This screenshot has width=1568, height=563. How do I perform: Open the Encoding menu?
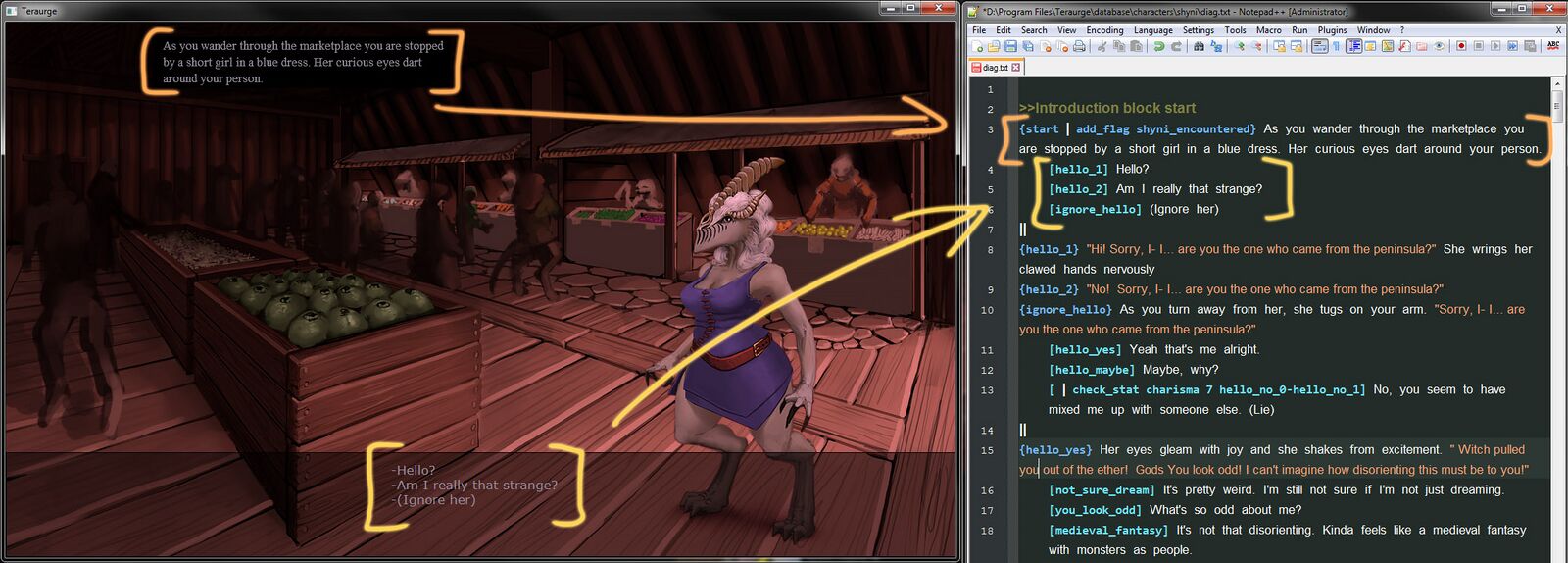(1104, 30)
